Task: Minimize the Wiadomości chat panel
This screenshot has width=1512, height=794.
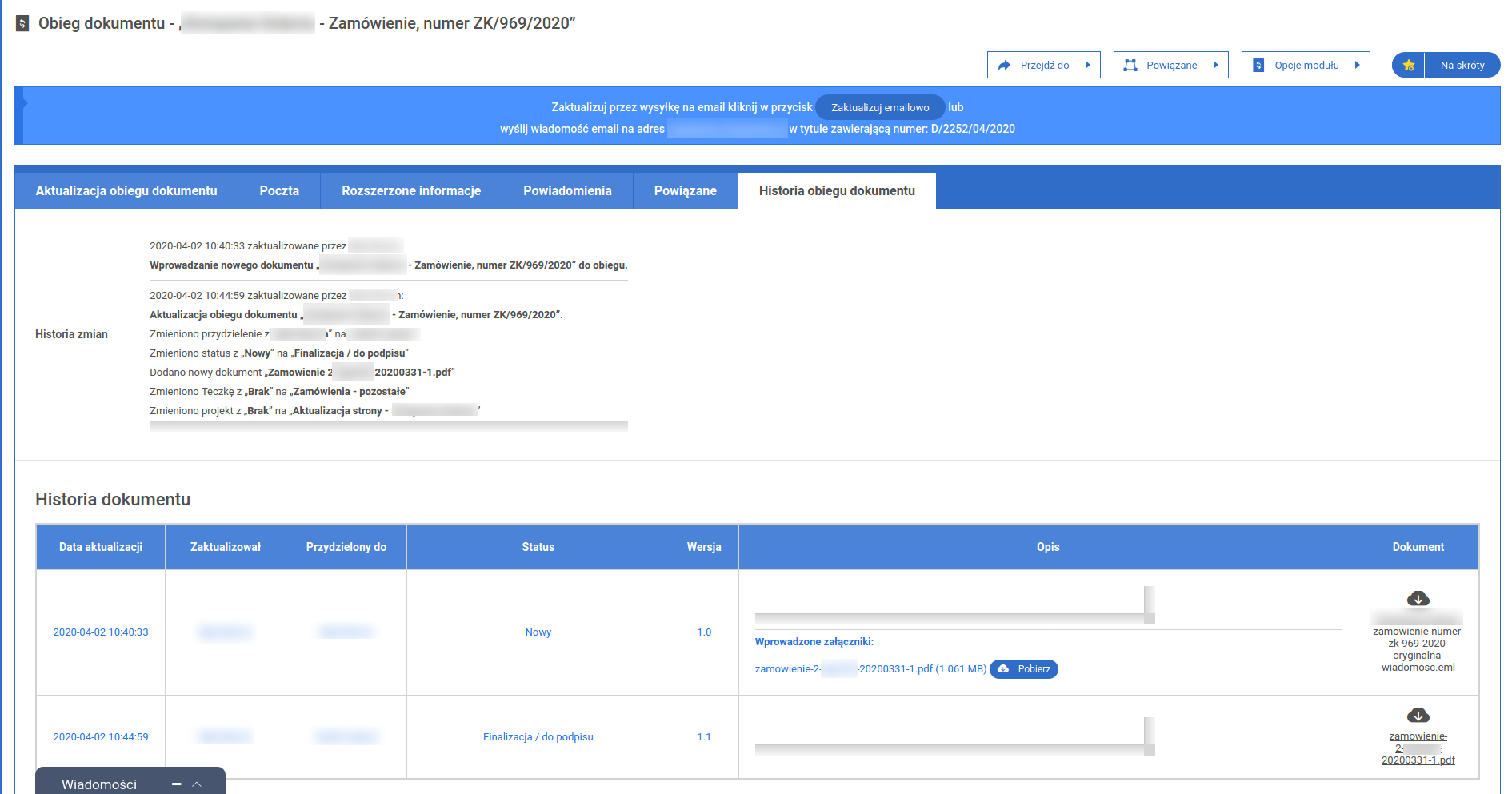Action: click(x=176, y=784)
